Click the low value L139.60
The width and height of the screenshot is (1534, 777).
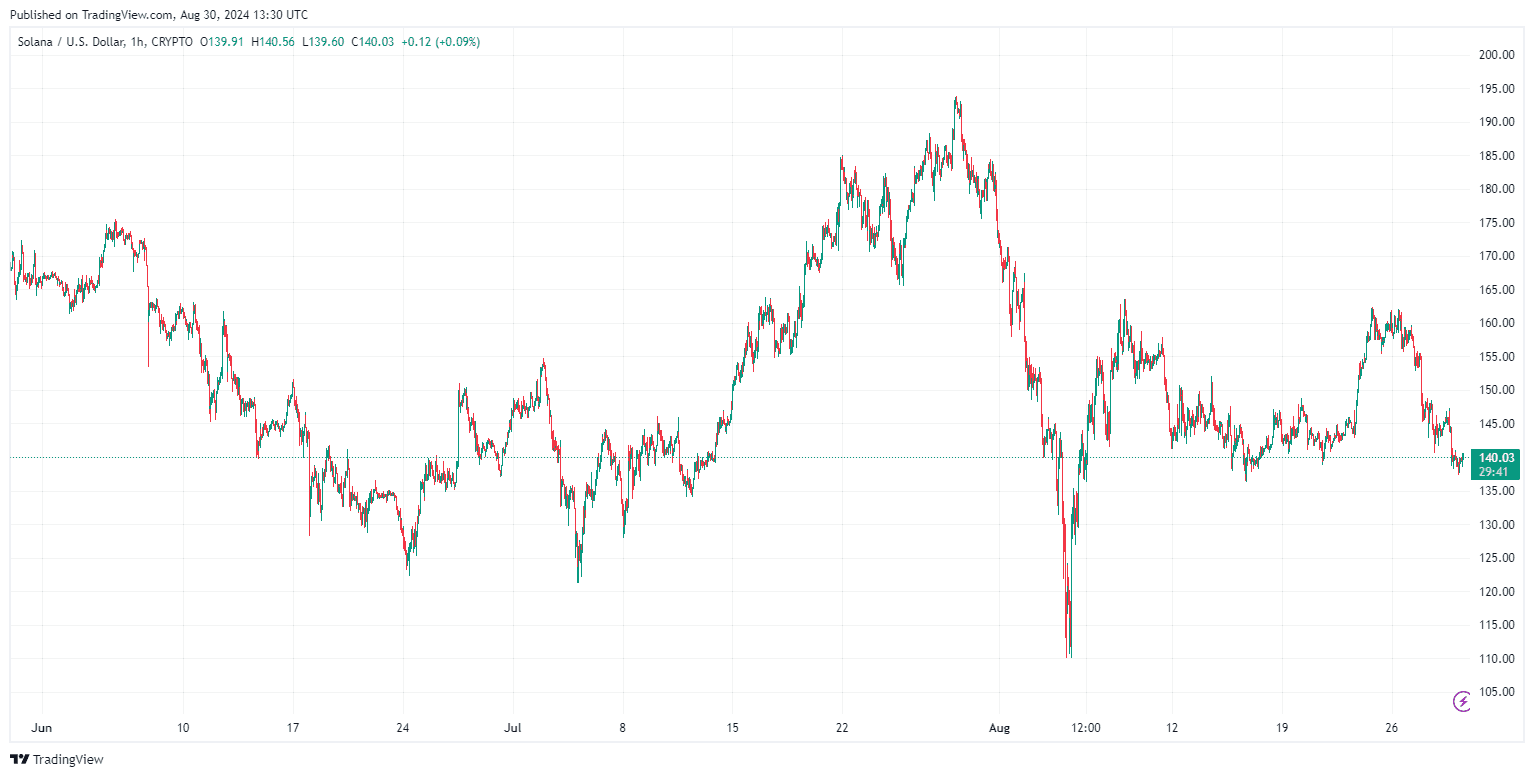pyautogui.click(x=322, y=42)
